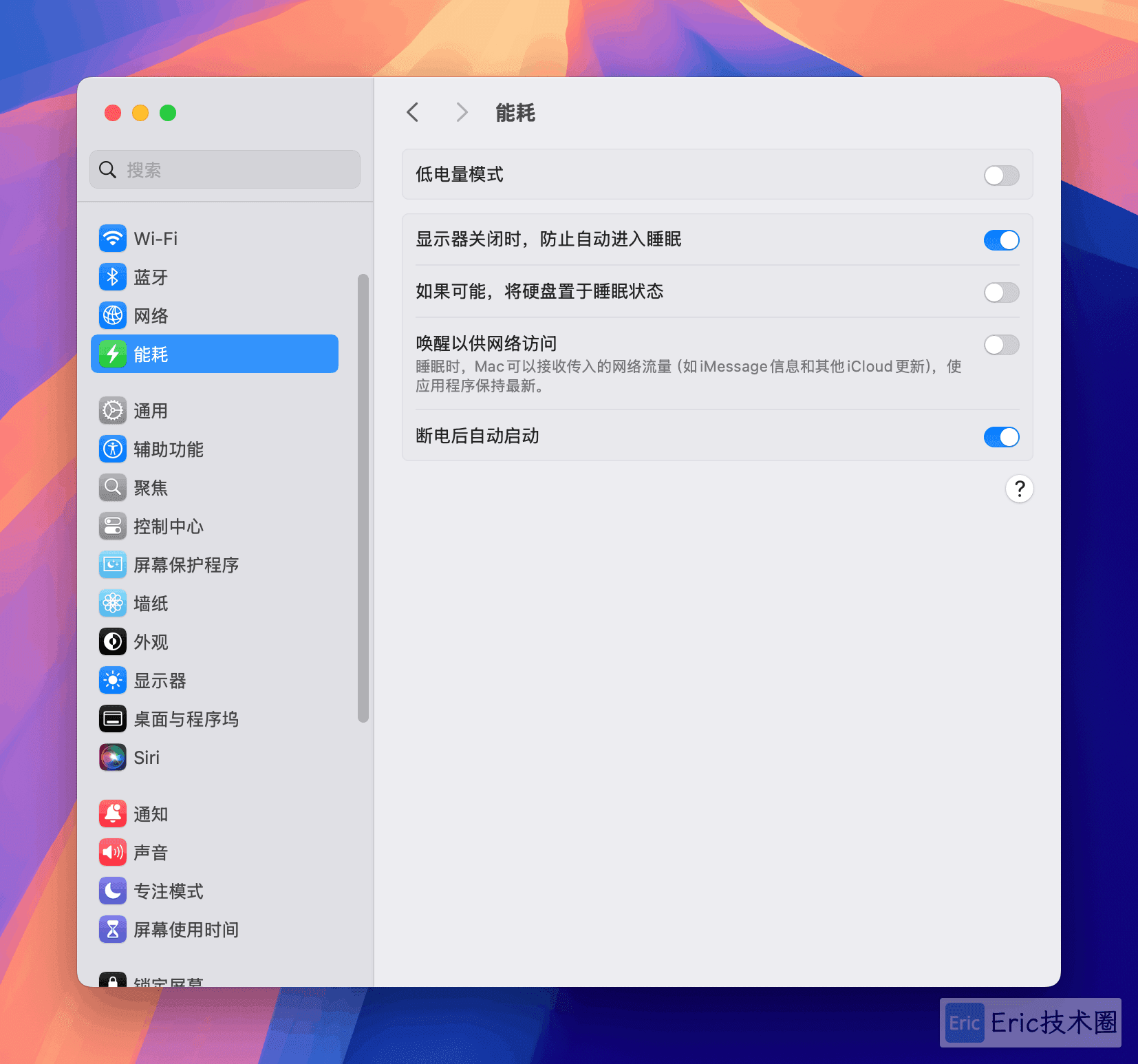The width and height of the screenshot is (1138, 1064).
Task: Open Focus (专注模式) moon icon
Action: pos(113,891)
